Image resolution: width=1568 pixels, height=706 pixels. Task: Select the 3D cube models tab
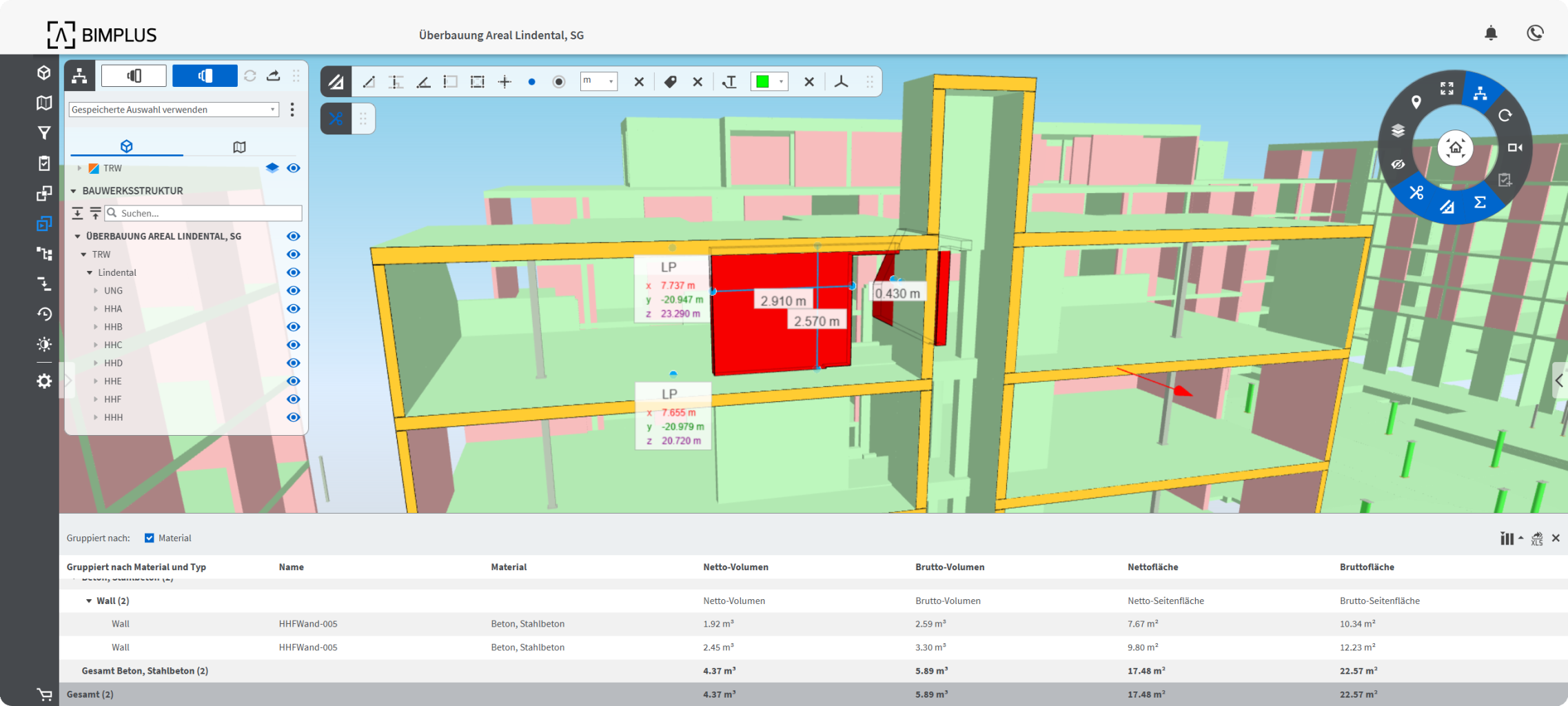[x=126, y=146]
